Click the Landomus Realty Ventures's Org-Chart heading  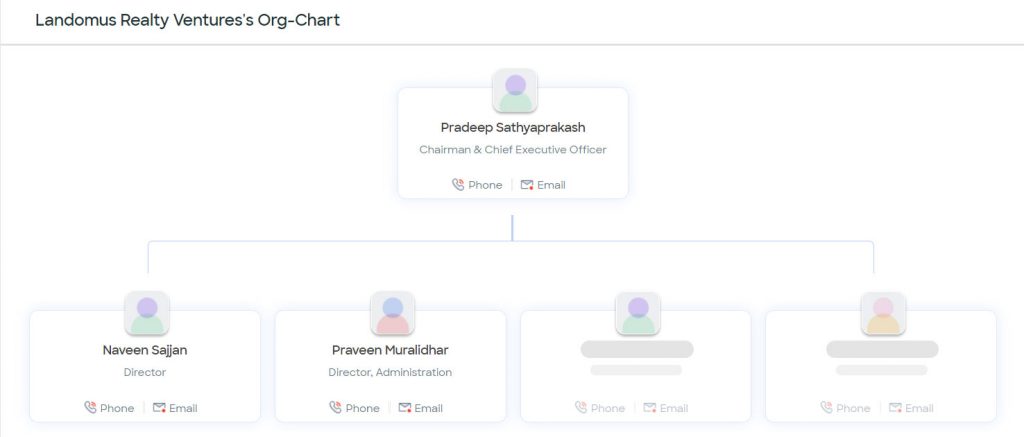(187, 20)
